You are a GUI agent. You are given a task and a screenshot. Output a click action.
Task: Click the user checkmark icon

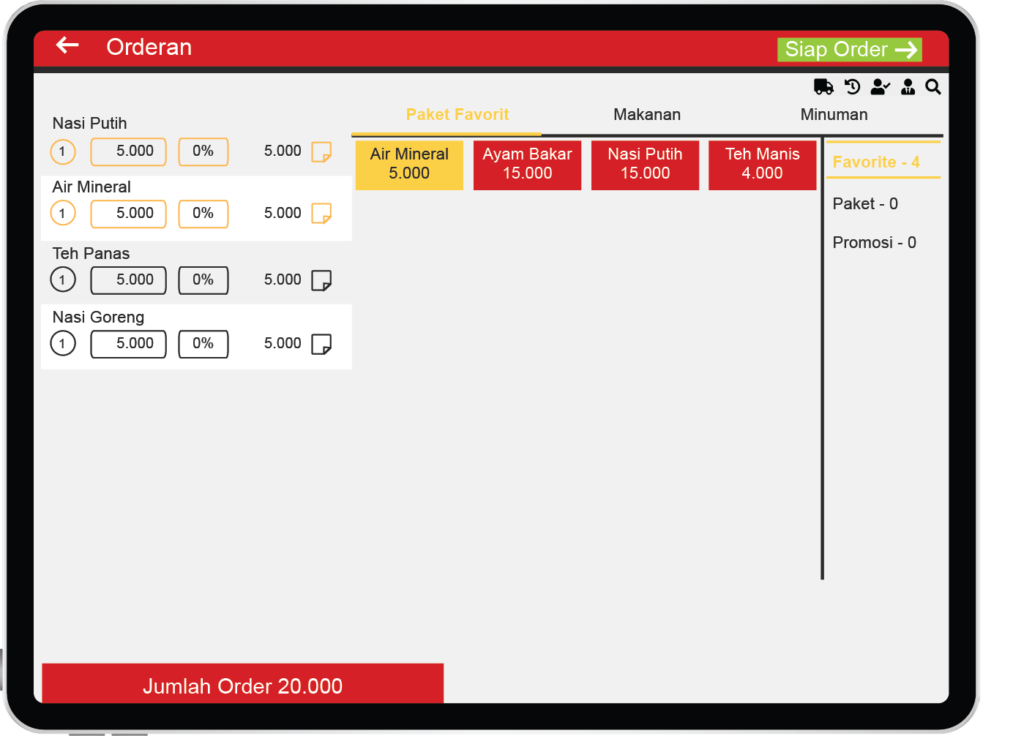(880, 87)
